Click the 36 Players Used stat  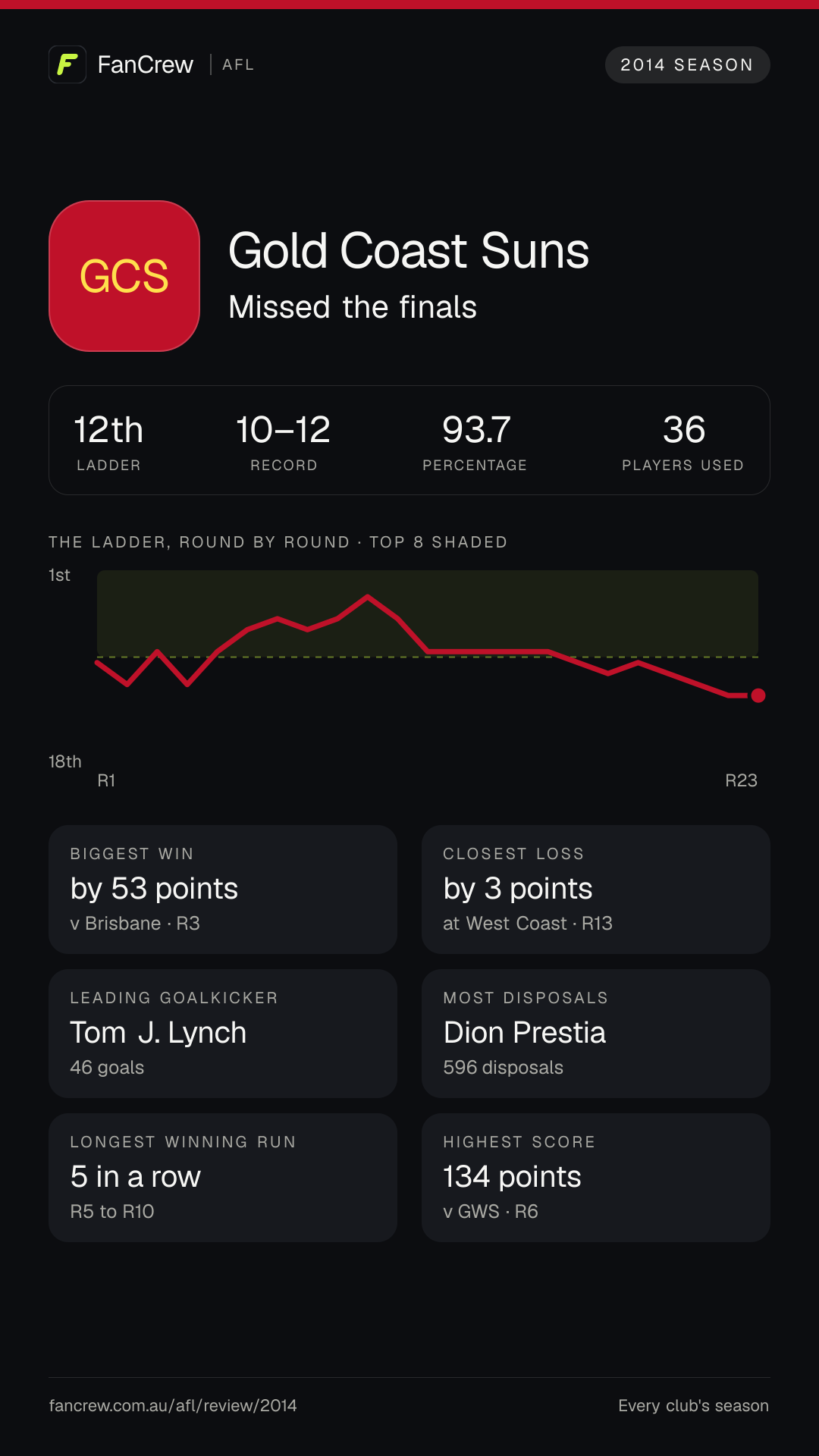pyautogui.click(x=683, y=441)
